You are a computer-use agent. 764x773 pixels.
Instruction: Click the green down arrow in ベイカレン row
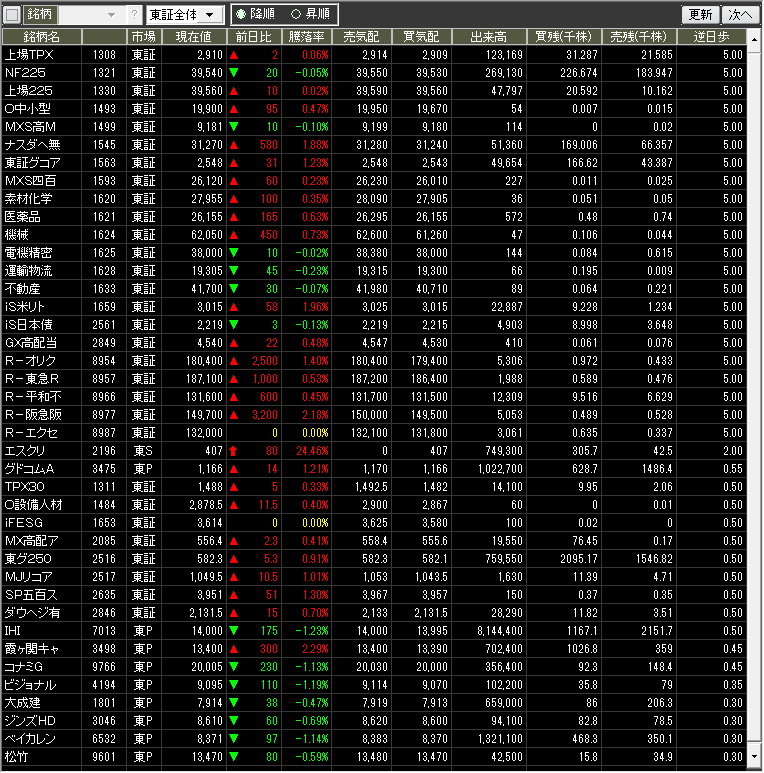234,738
